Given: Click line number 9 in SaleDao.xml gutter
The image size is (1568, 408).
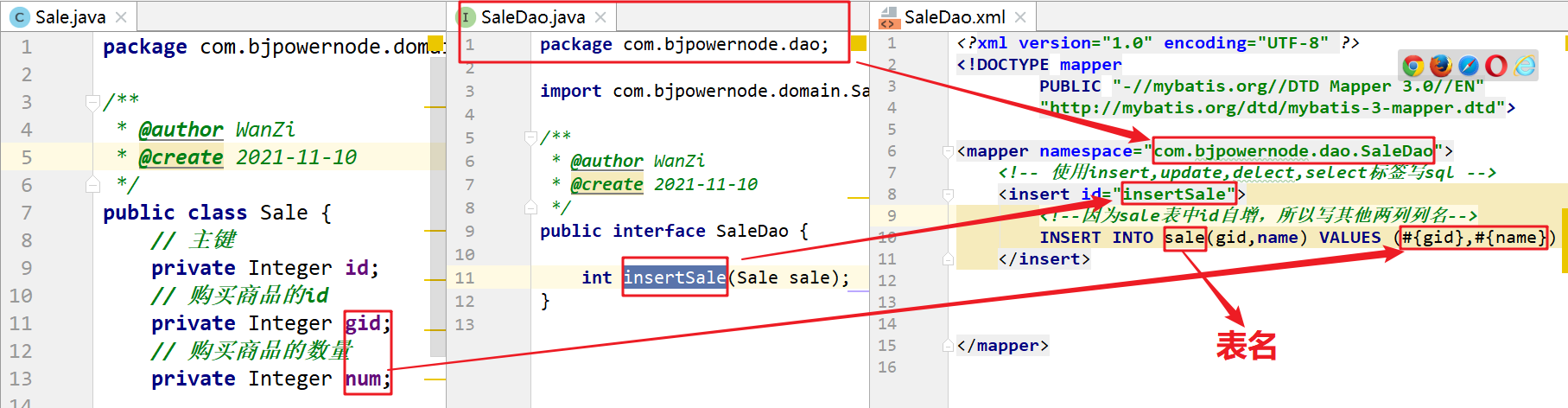Looking at the screenshot, I should point(892,216).
